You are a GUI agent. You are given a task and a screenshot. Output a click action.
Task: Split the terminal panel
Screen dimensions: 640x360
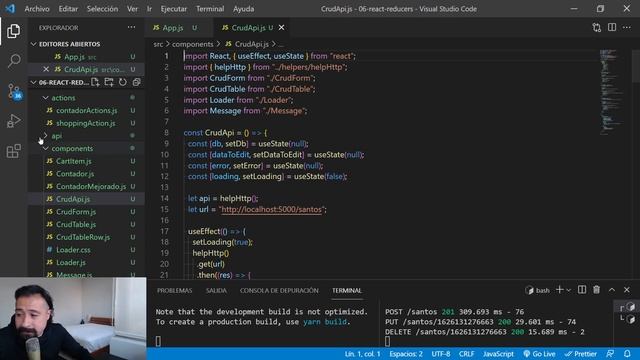coord(582,290)
